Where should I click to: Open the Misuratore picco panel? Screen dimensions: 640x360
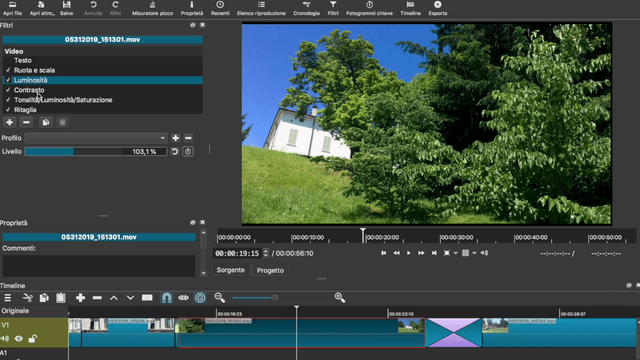[152, 8]
